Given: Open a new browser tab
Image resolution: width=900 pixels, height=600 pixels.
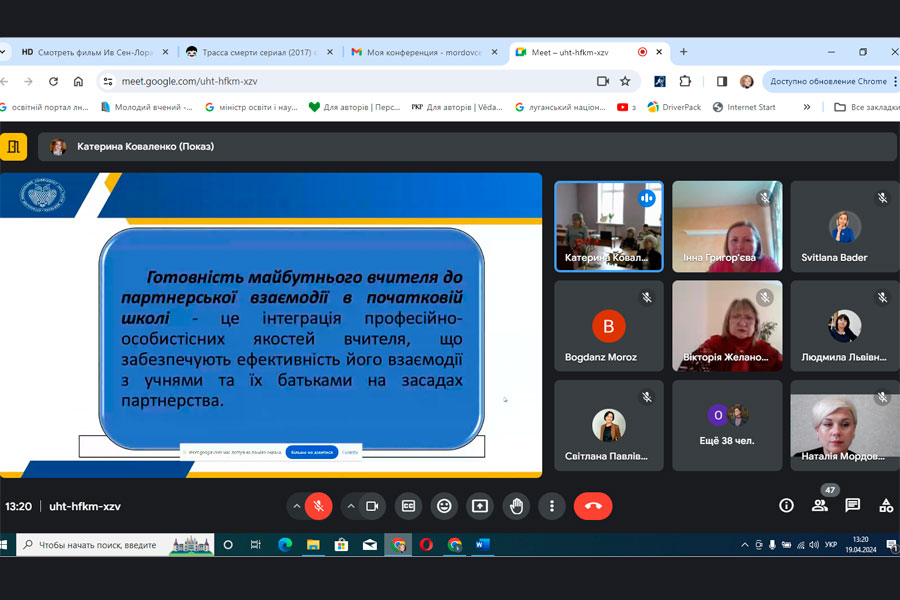Looking at the screenshot, I should 683,52.
